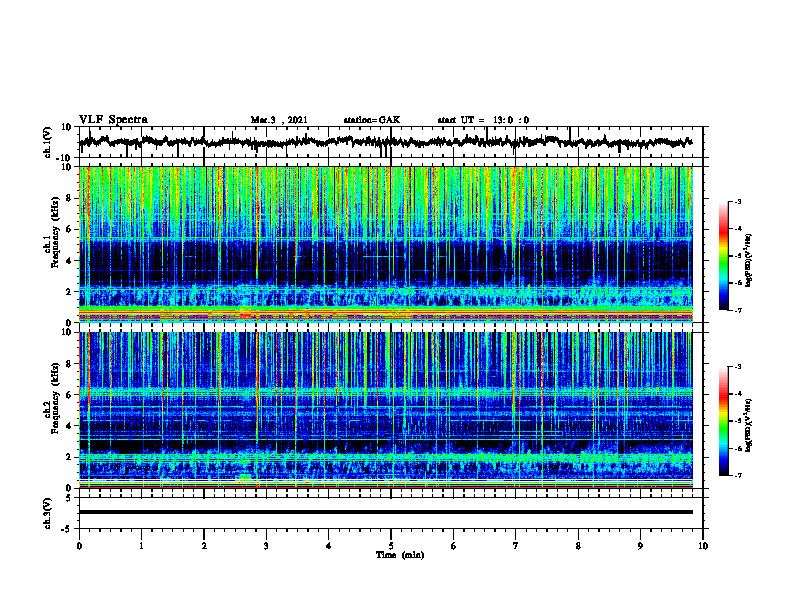The image size is (792, 612).
Task: Click the "-3" label on the ch.1 colorbar
Action: pos(738,201)
